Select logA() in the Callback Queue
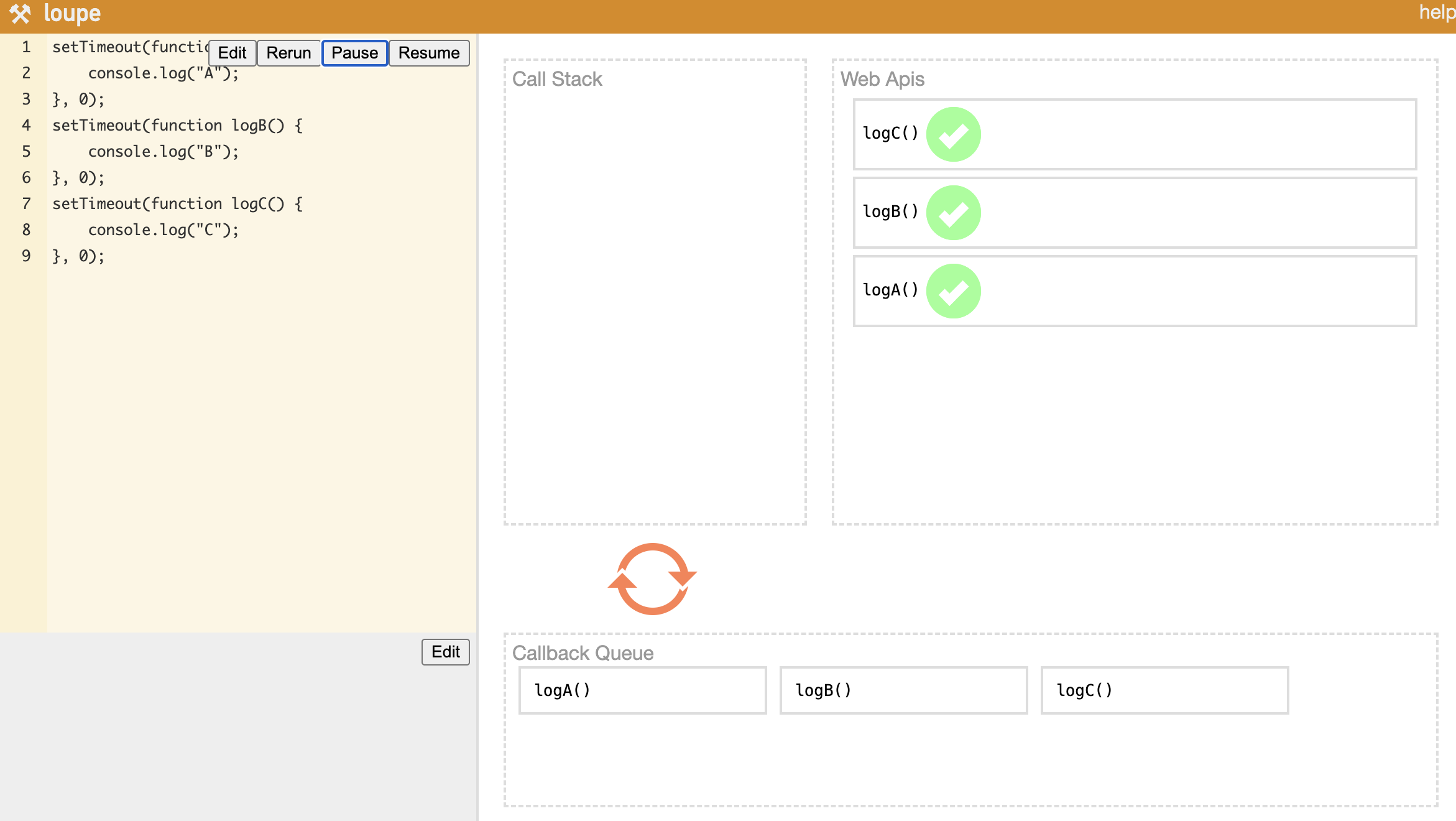Viewport: 1456px width, 821px height. 642,690
